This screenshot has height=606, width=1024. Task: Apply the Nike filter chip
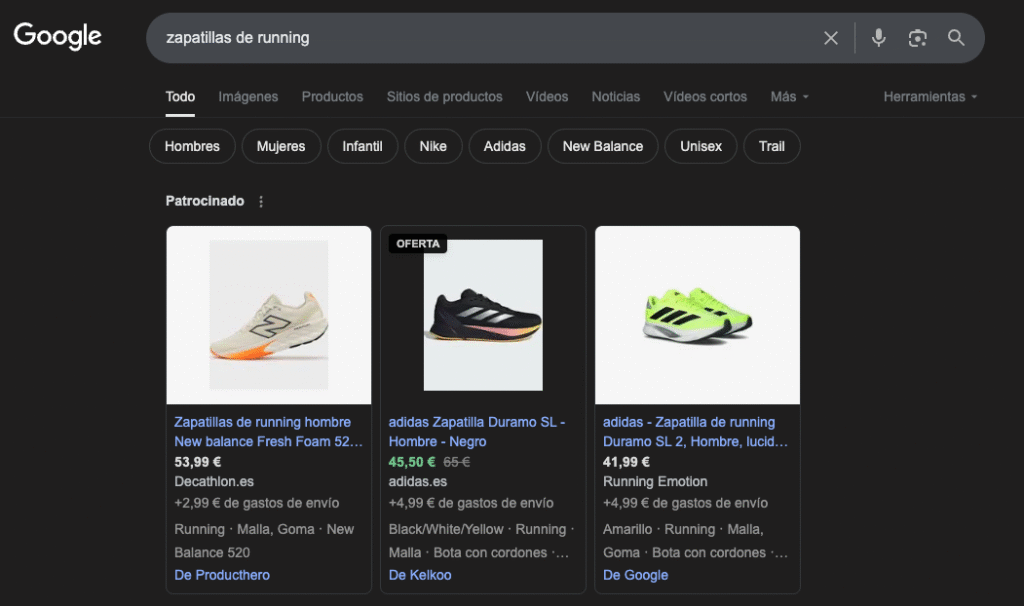(433, 146)
